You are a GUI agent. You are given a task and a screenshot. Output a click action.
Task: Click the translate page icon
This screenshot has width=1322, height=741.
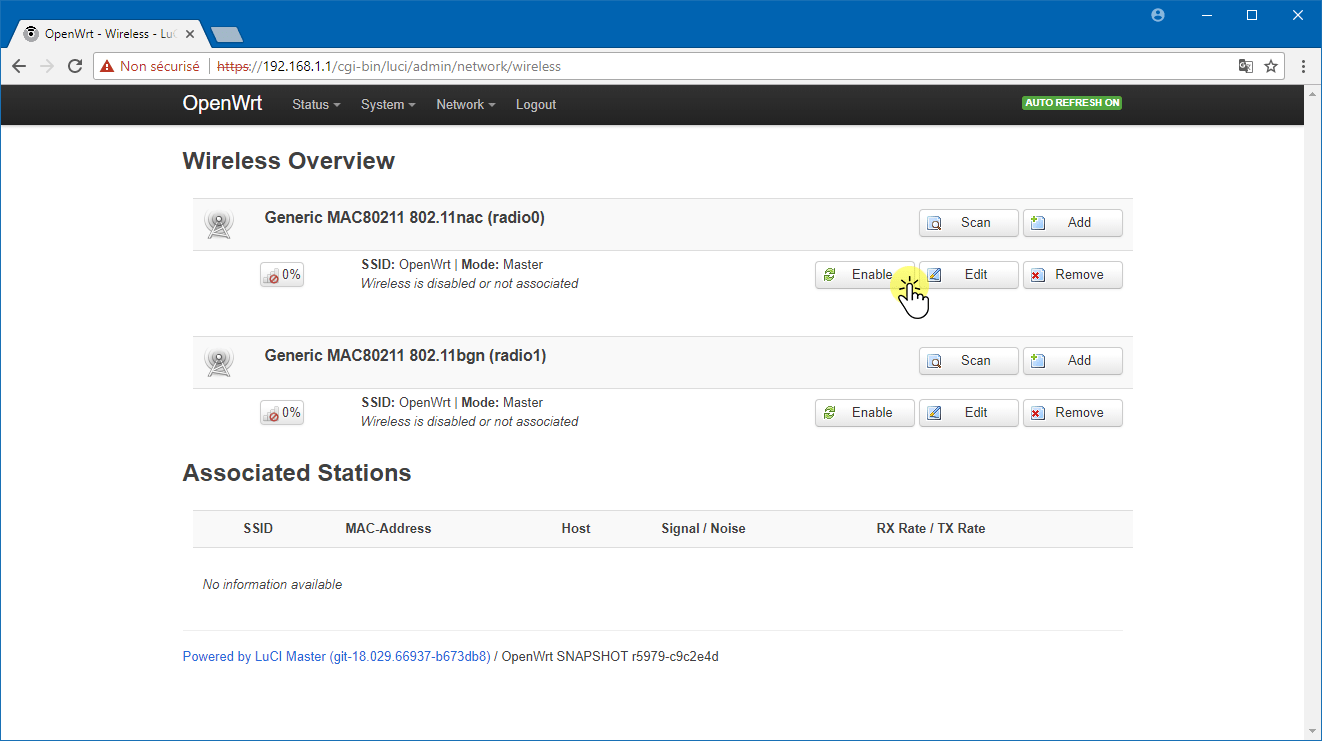coord(1246,66)
